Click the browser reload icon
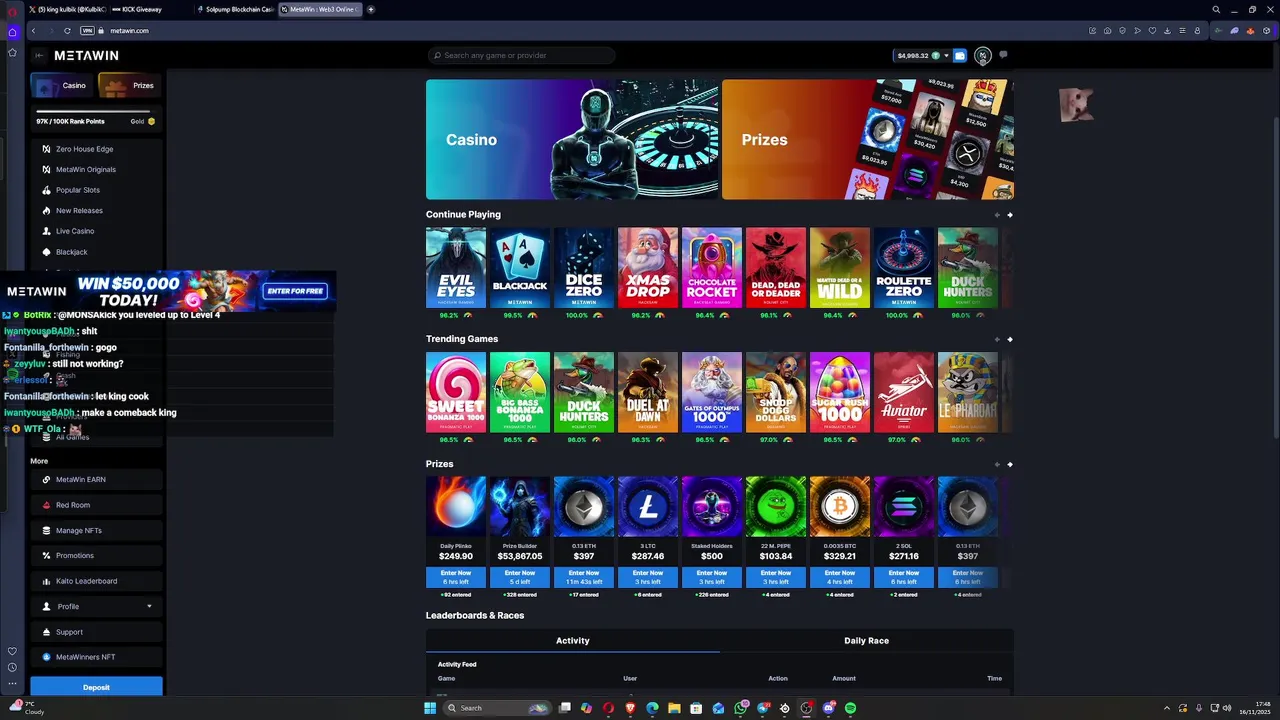This screenshot has height=720, width=1280. click(67, 31)
